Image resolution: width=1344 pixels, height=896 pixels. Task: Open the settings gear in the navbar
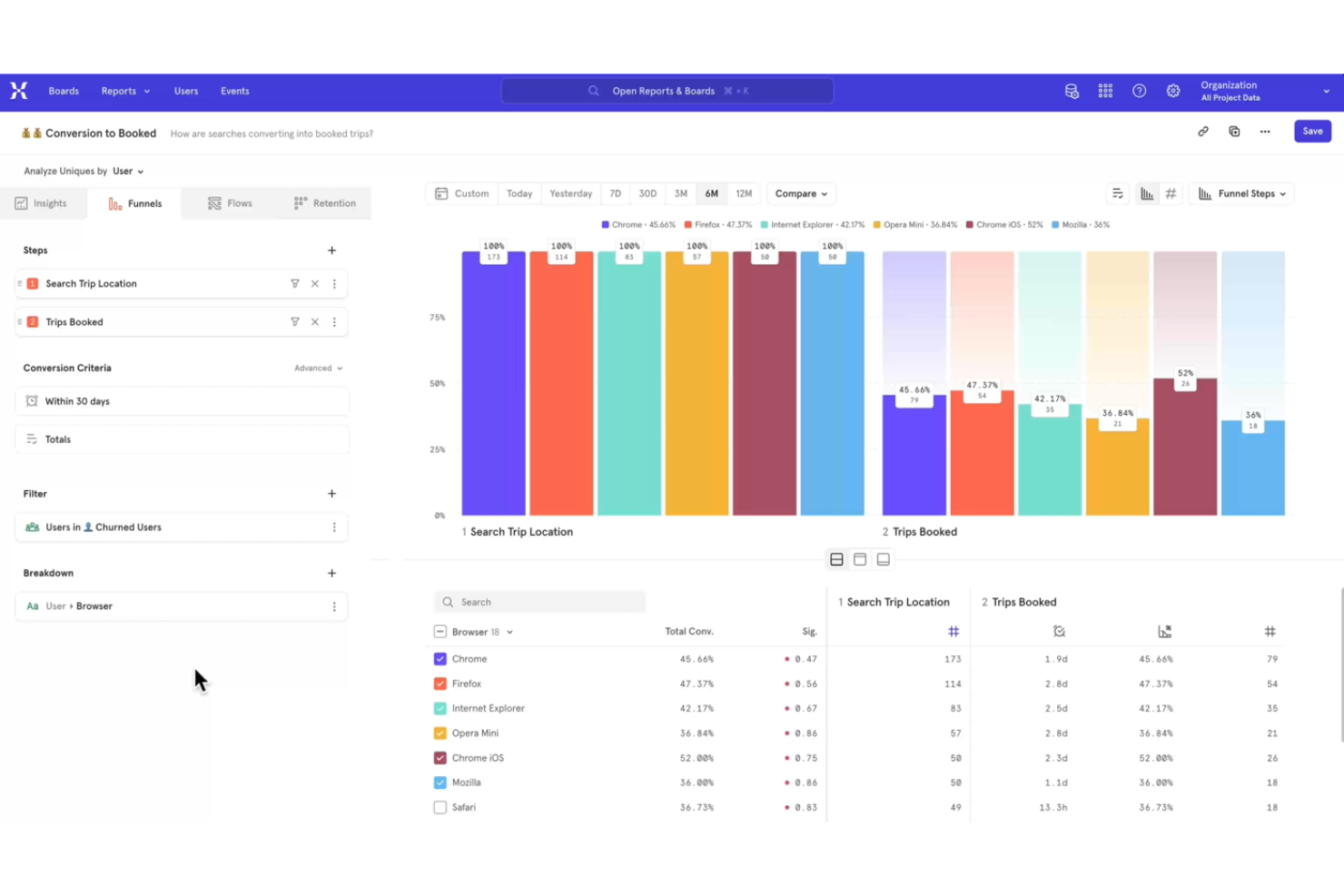(1172, 91)
